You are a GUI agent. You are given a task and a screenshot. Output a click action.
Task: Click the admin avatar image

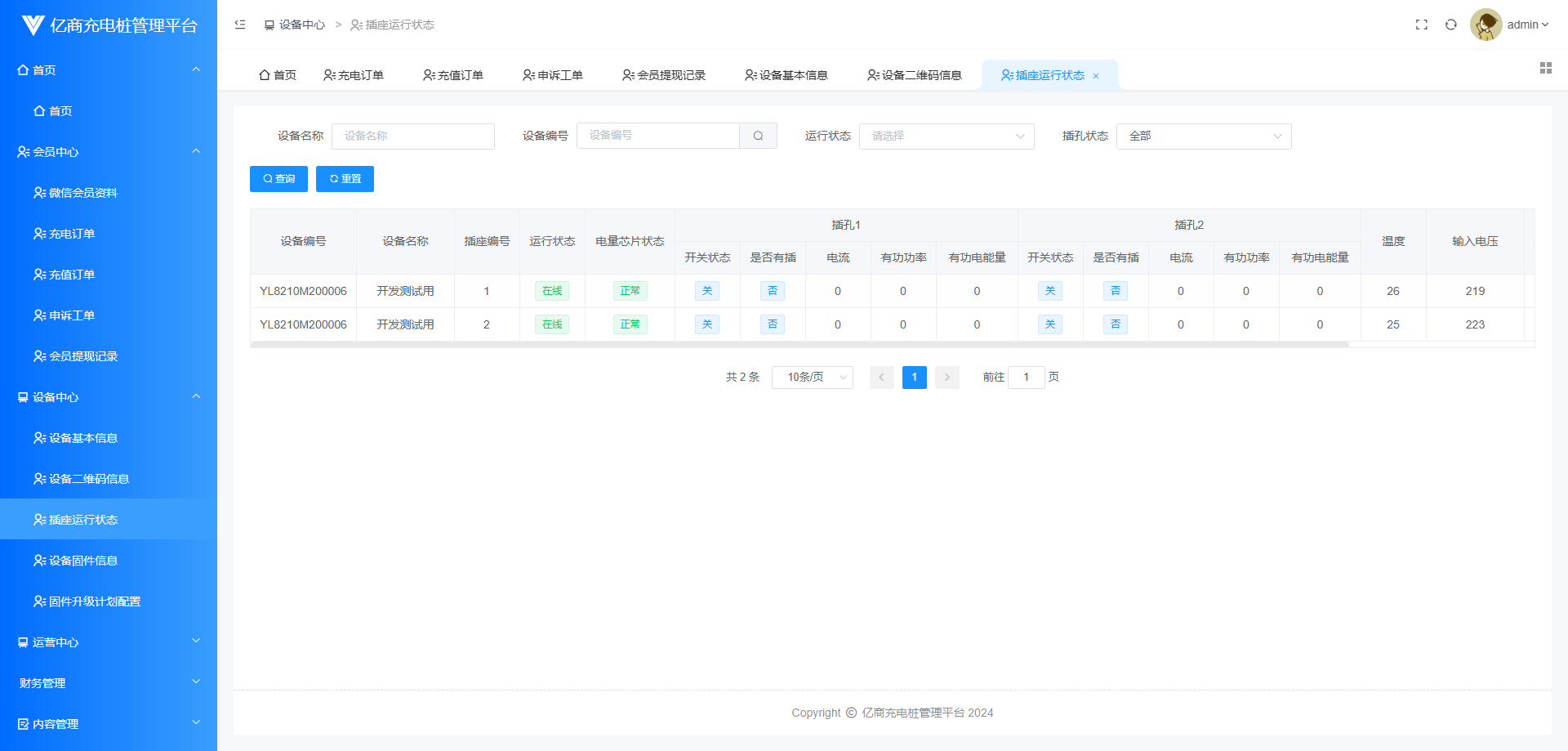pos(1486,25)
